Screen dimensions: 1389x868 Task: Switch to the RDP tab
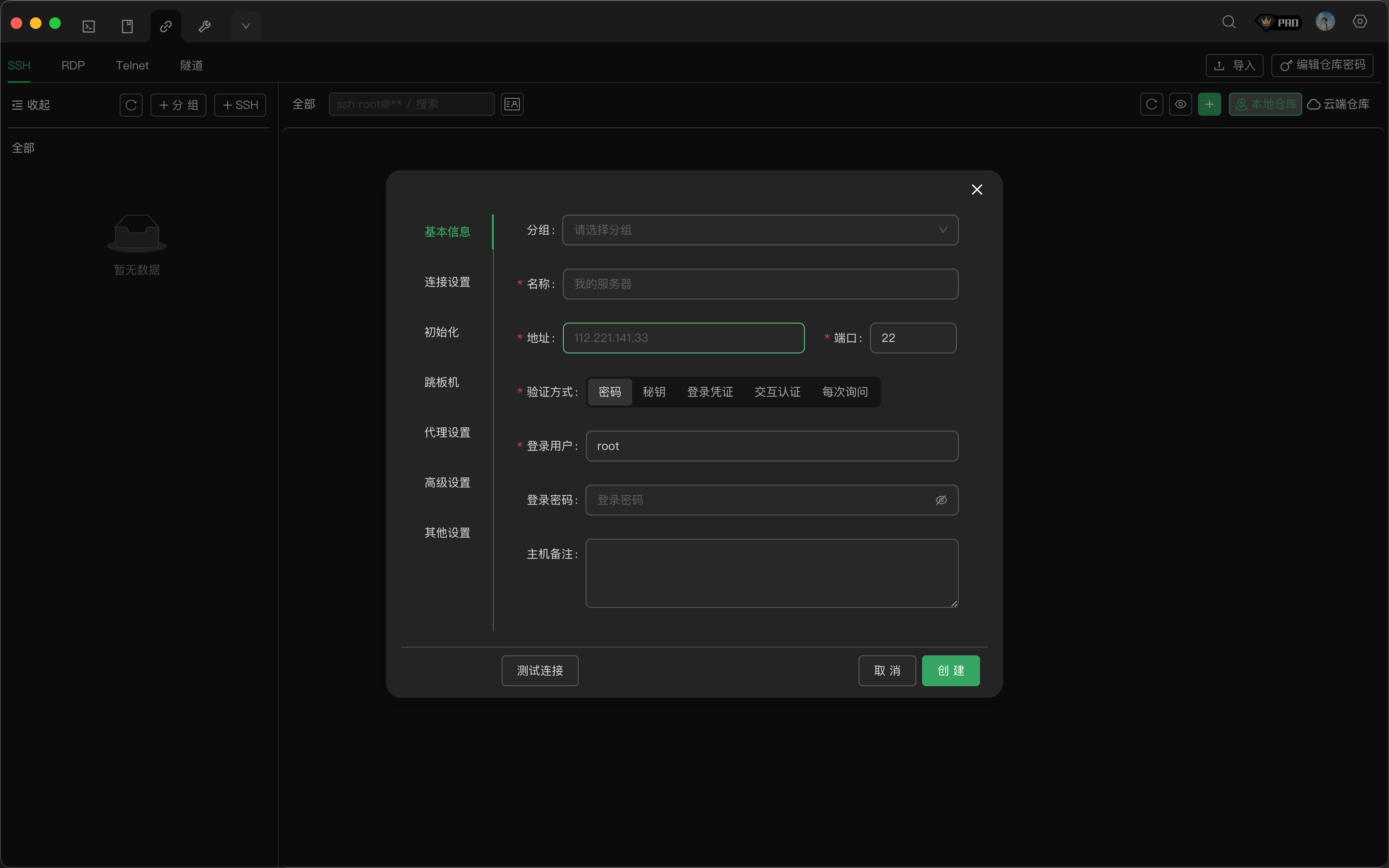point(73,66)
